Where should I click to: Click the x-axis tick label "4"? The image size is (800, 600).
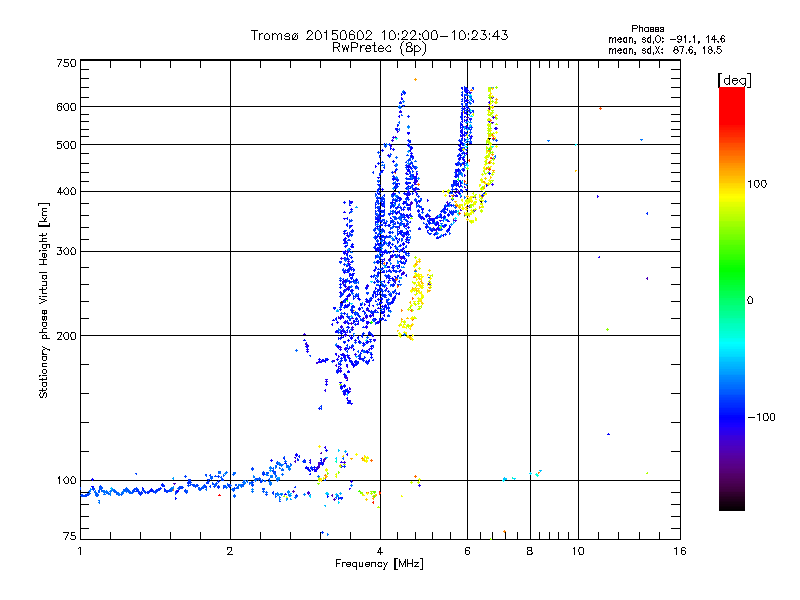(x=380, y=551)
